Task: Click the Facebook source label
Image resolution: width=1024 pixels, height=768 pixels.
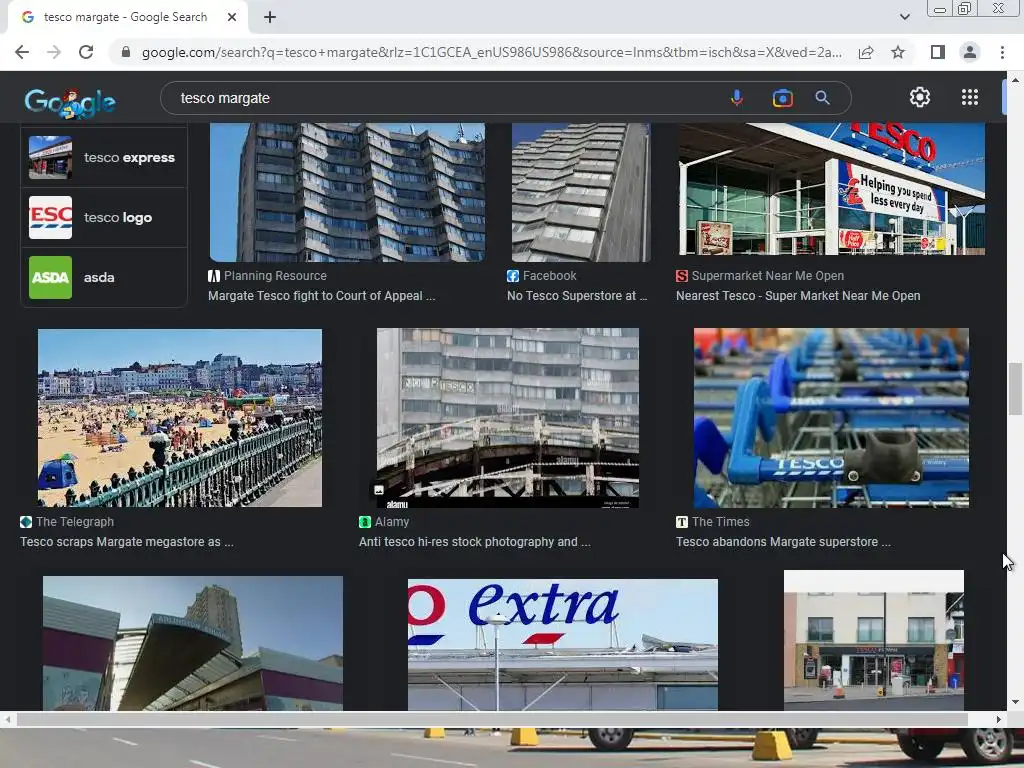Action: point(549,276)
